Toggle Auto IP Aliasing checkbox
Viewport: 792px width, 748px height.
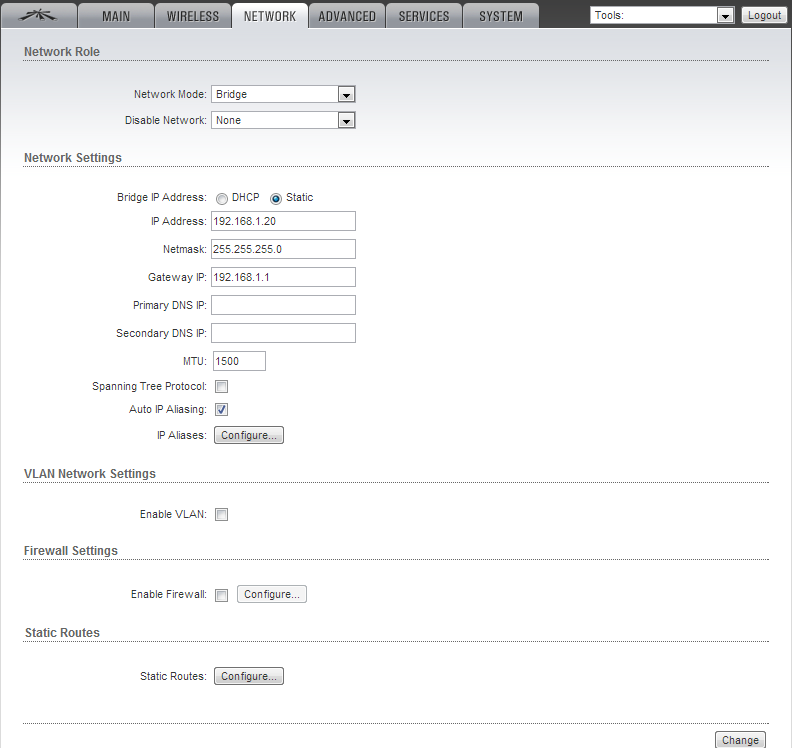pyautogui.click(x=222, y=409)
